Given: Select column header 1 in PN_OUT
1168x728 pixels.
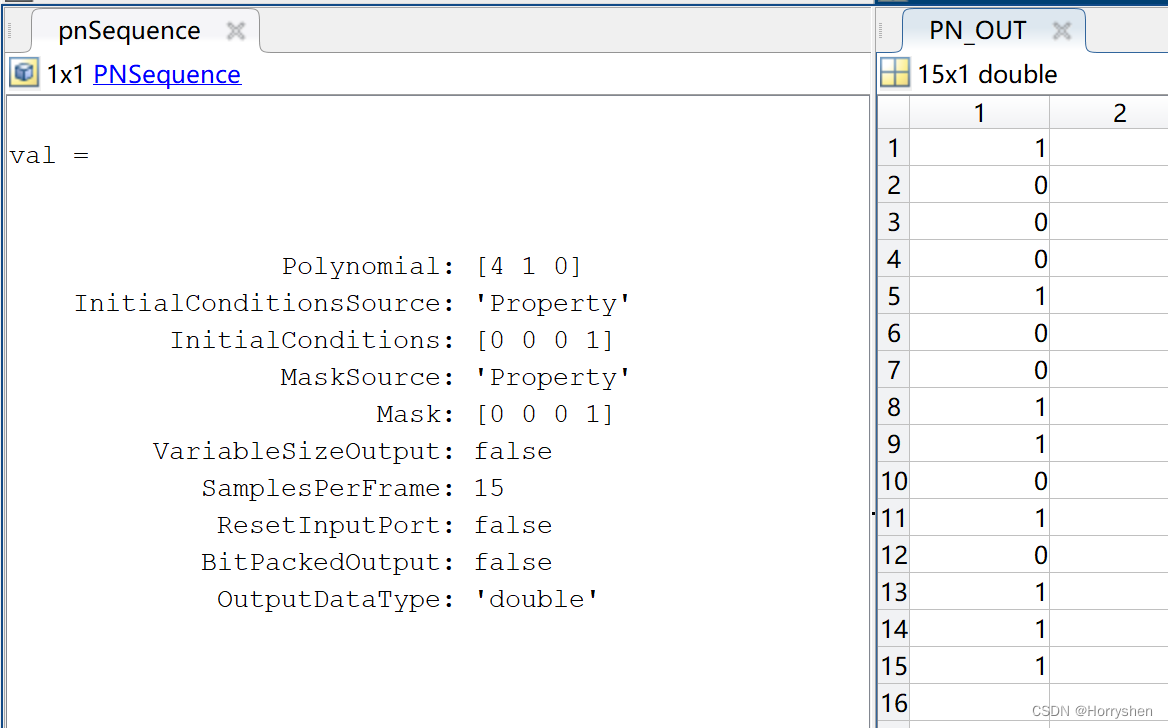Looking at the screenshot, I should [979, 113].
